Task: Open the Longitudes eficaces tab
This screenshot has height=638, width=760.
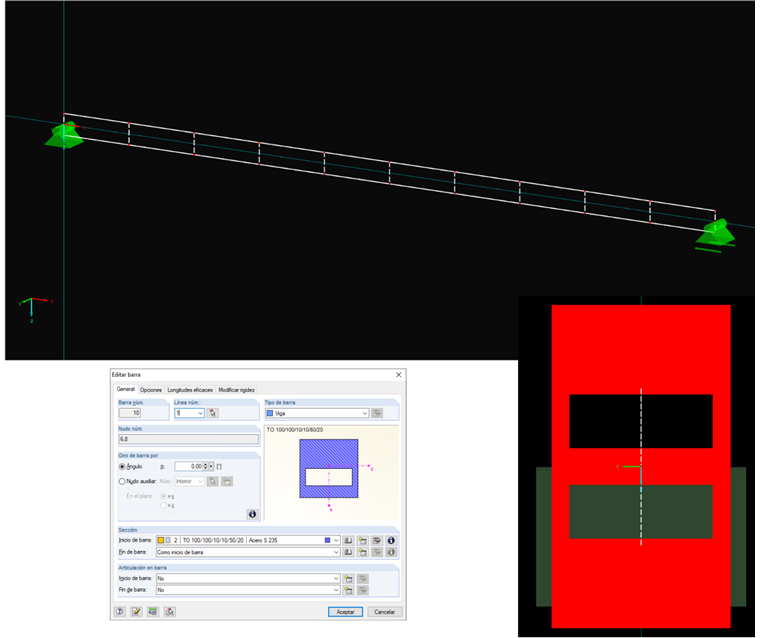Action: coord(190,390)
